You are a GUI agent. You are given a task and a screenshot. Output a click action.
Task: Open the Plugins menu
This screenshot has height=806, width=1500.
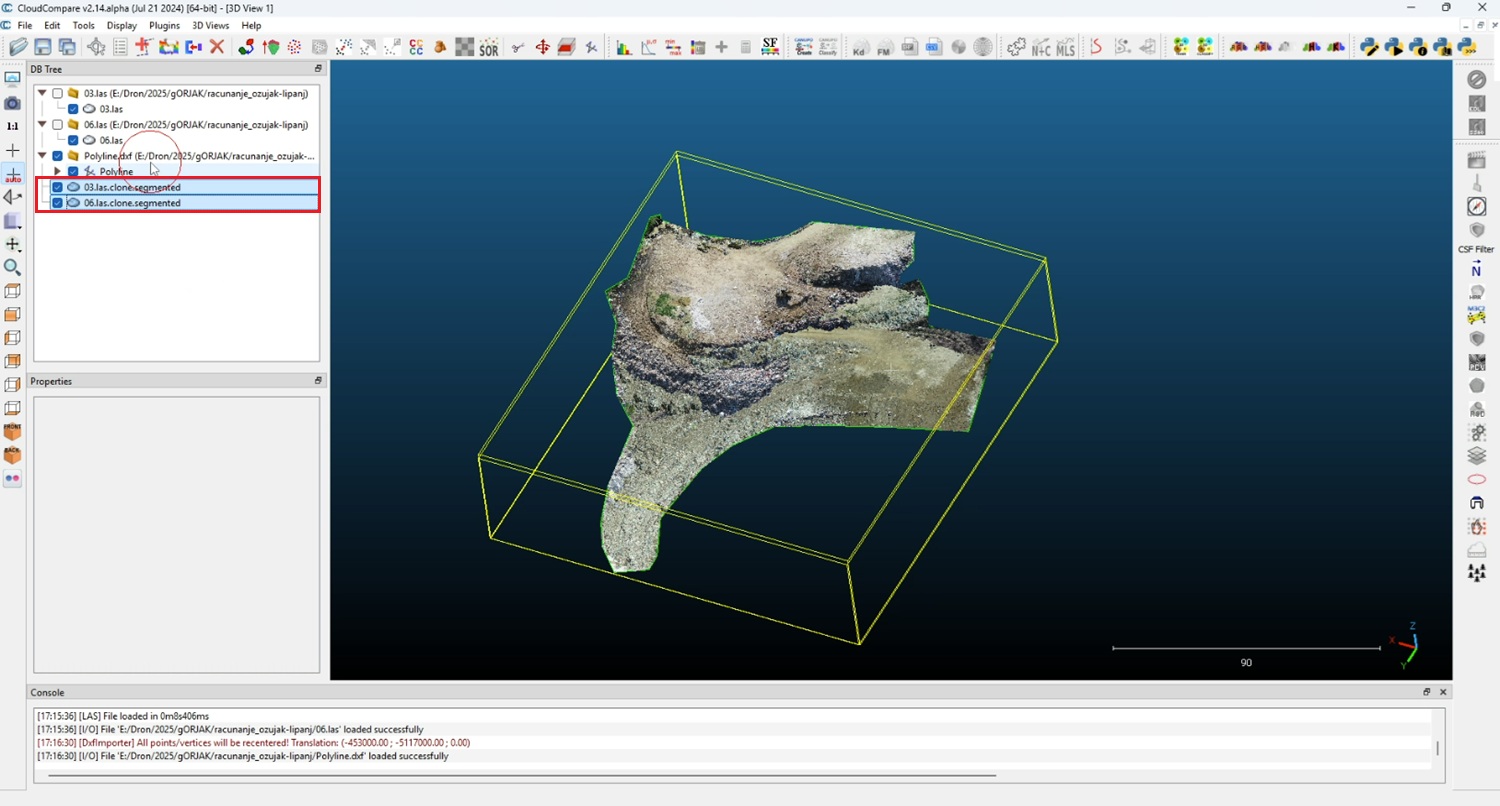164,25
